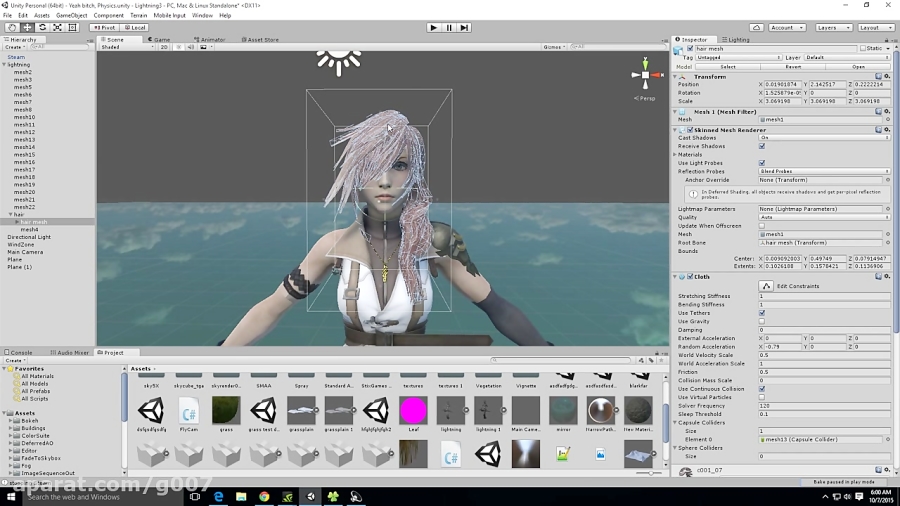This screenshot has height=506, width=900.
Task: Open Mesh Filter gear settings
Action: (887, 112)
